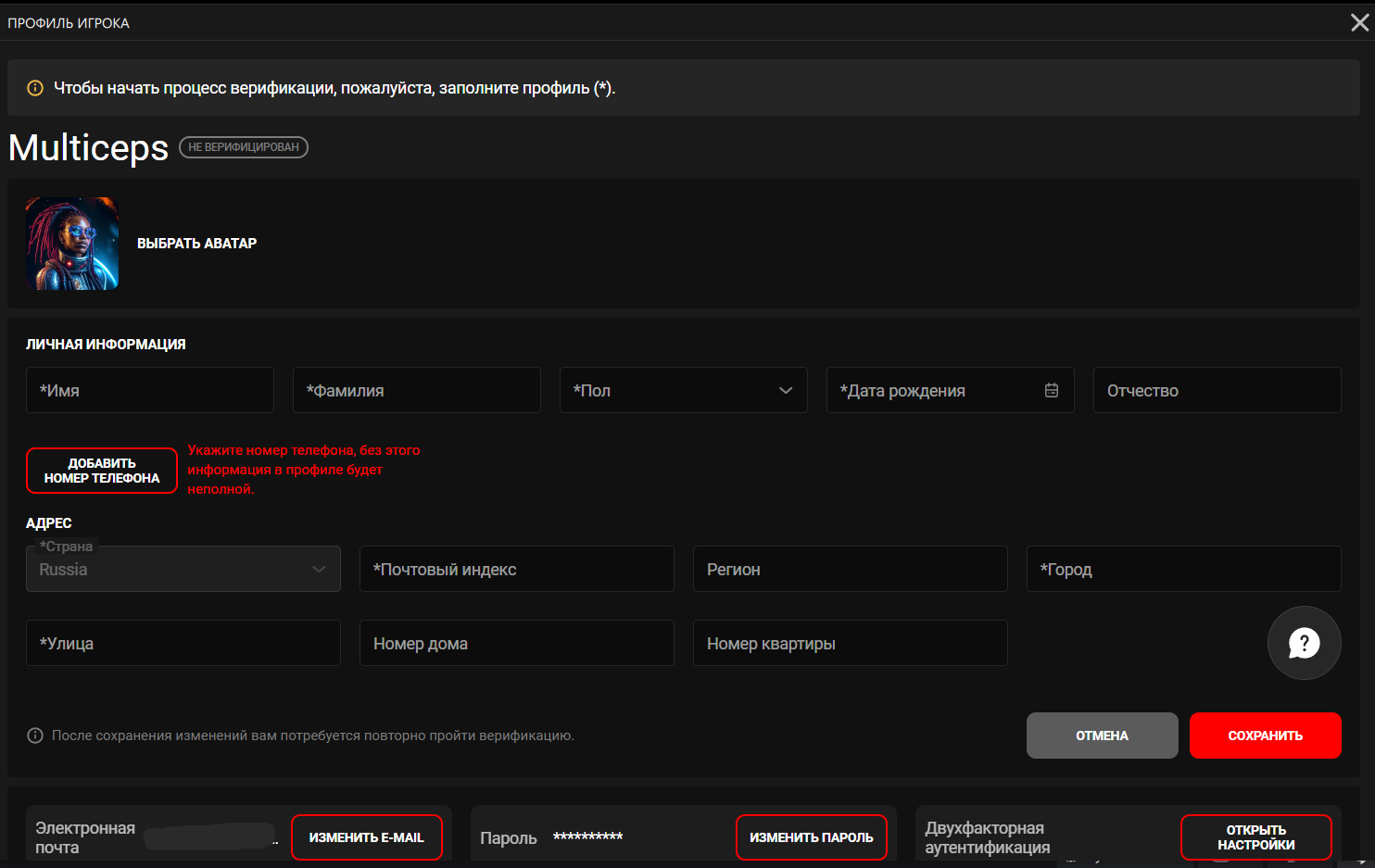Close the player profile dialog

pyautogui.click(x=1358, y=23)
